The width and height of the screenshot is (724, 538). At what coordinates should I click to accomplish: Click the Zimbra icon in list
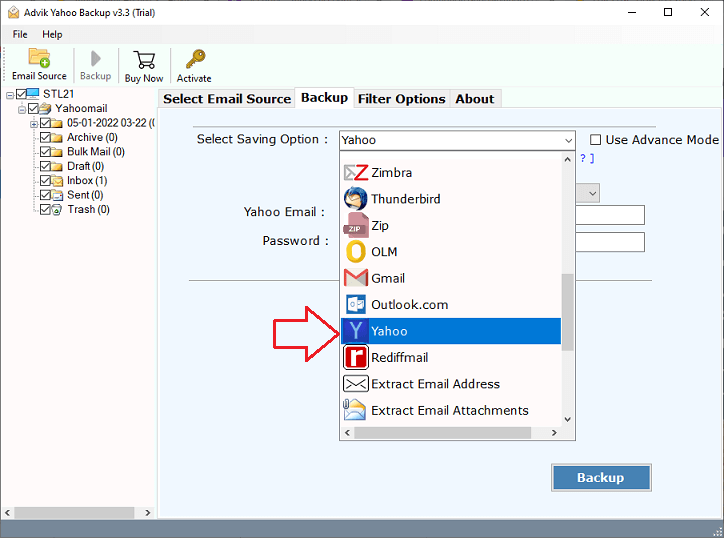(x=356, y=173)
